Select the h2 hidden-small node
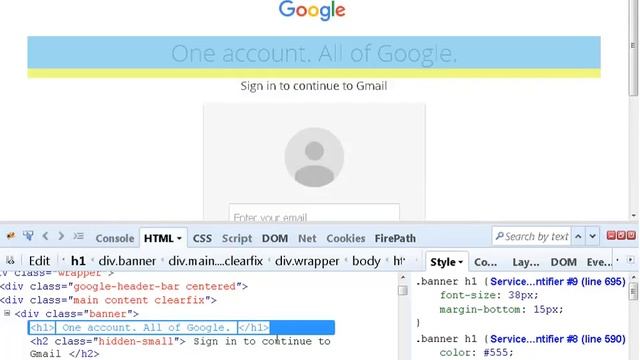The width and height of the screenshot is (640, 360). pyautogui.click(x=180, y=347)
